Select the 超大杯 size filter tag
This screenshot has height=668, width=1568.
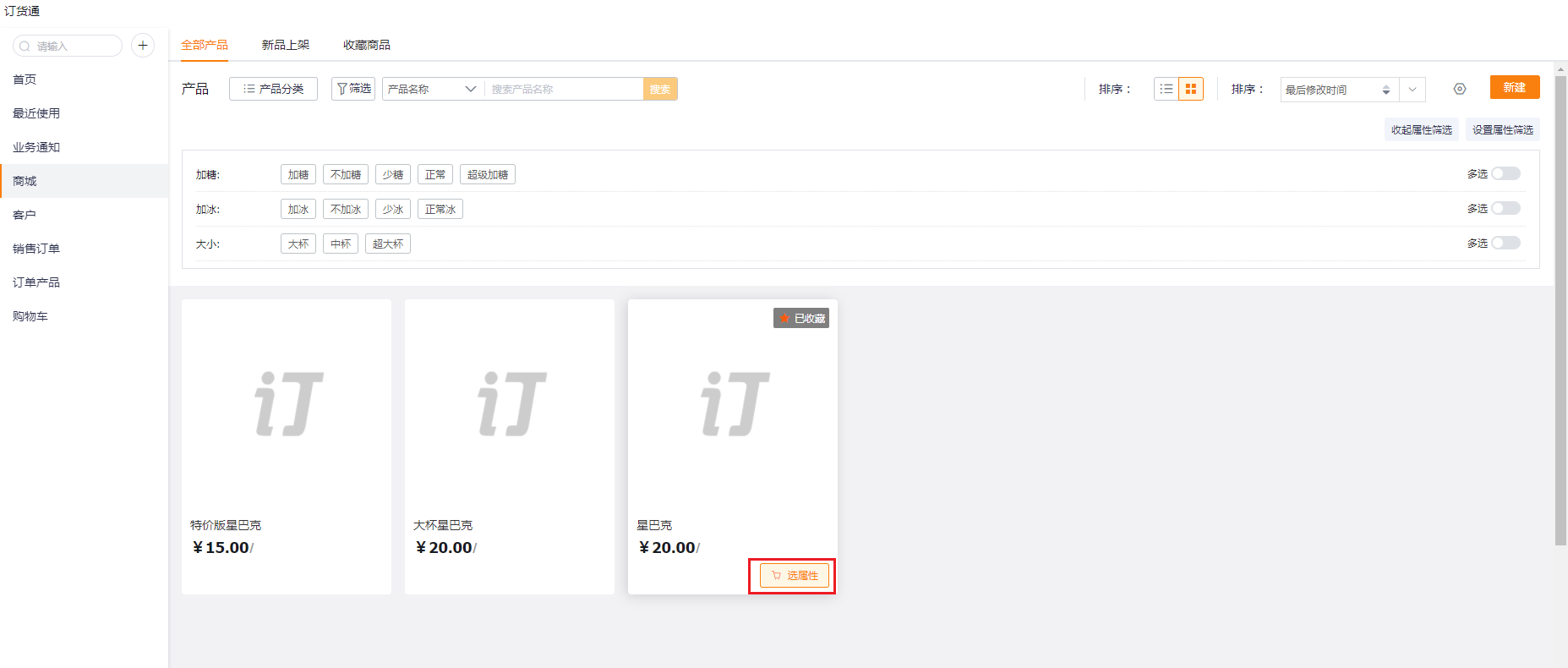pyautogui.click(x=388, y=244)
